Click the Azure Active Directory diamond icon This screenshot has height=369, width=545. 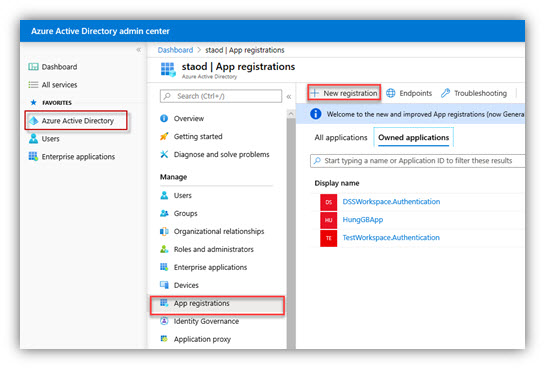tap(33, 121)
